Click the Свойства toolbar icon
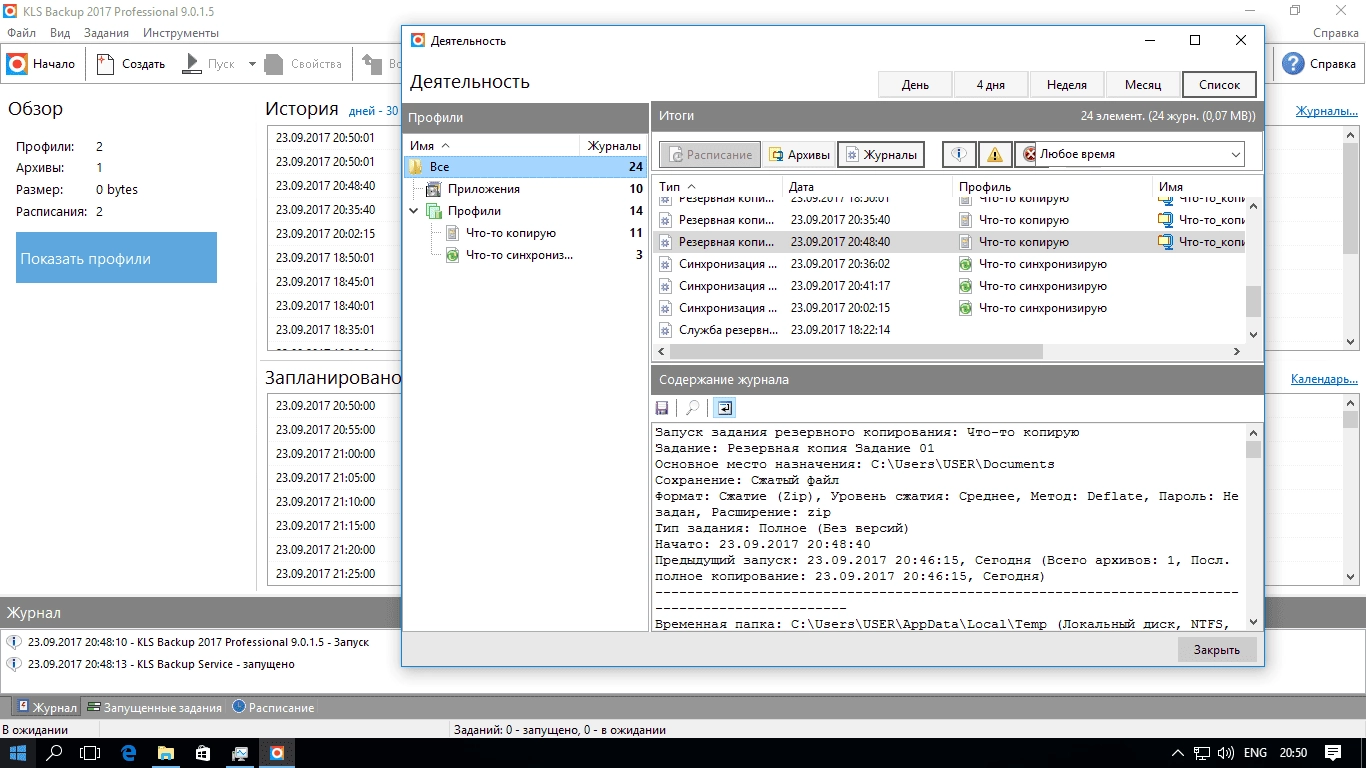 (x=276, y=64)
